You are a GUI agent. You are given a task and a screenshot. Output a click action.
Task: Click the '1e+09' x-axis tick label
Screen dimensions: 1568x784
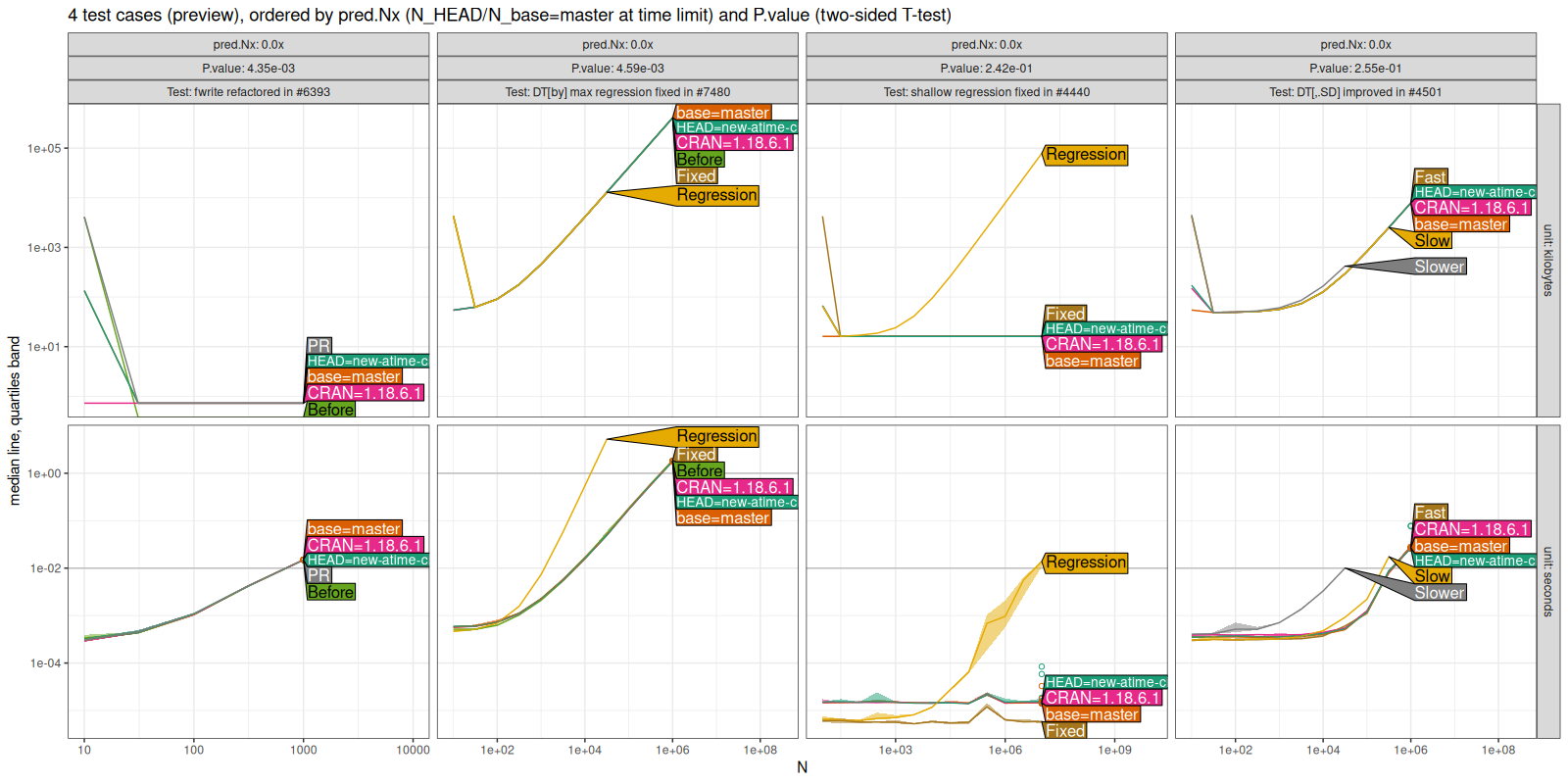(1114, 751)
